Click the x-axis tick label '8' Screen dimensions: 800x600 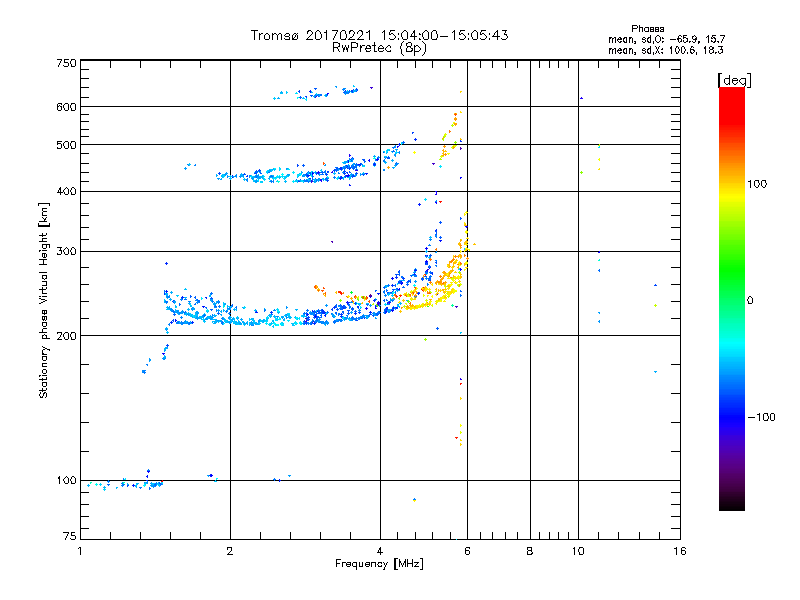coord(530,551)
